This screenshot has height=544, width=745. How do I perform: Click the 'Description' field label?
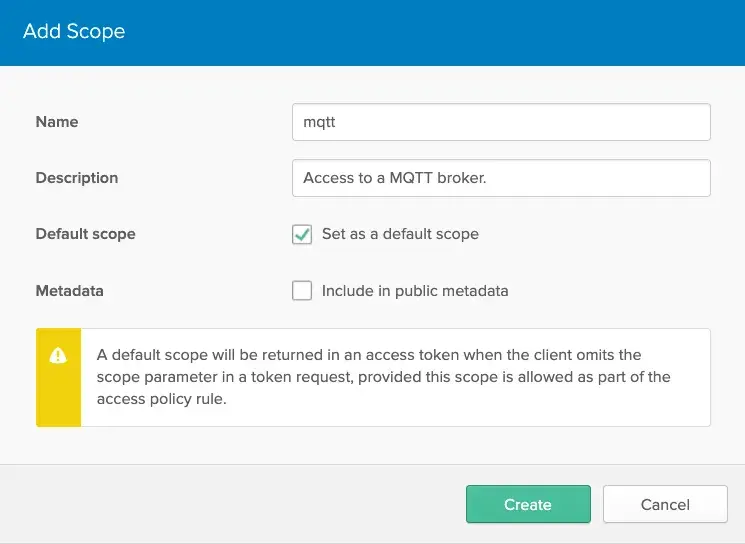[77, 178]
